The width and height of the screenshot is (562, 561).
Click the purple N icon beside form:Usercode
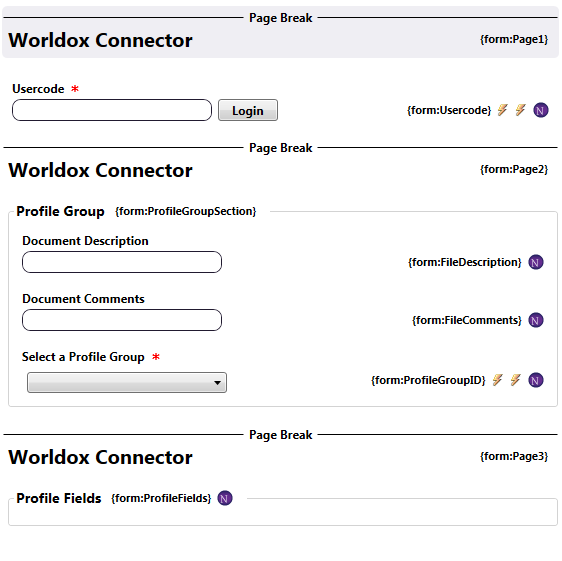(x=540, y=110)
